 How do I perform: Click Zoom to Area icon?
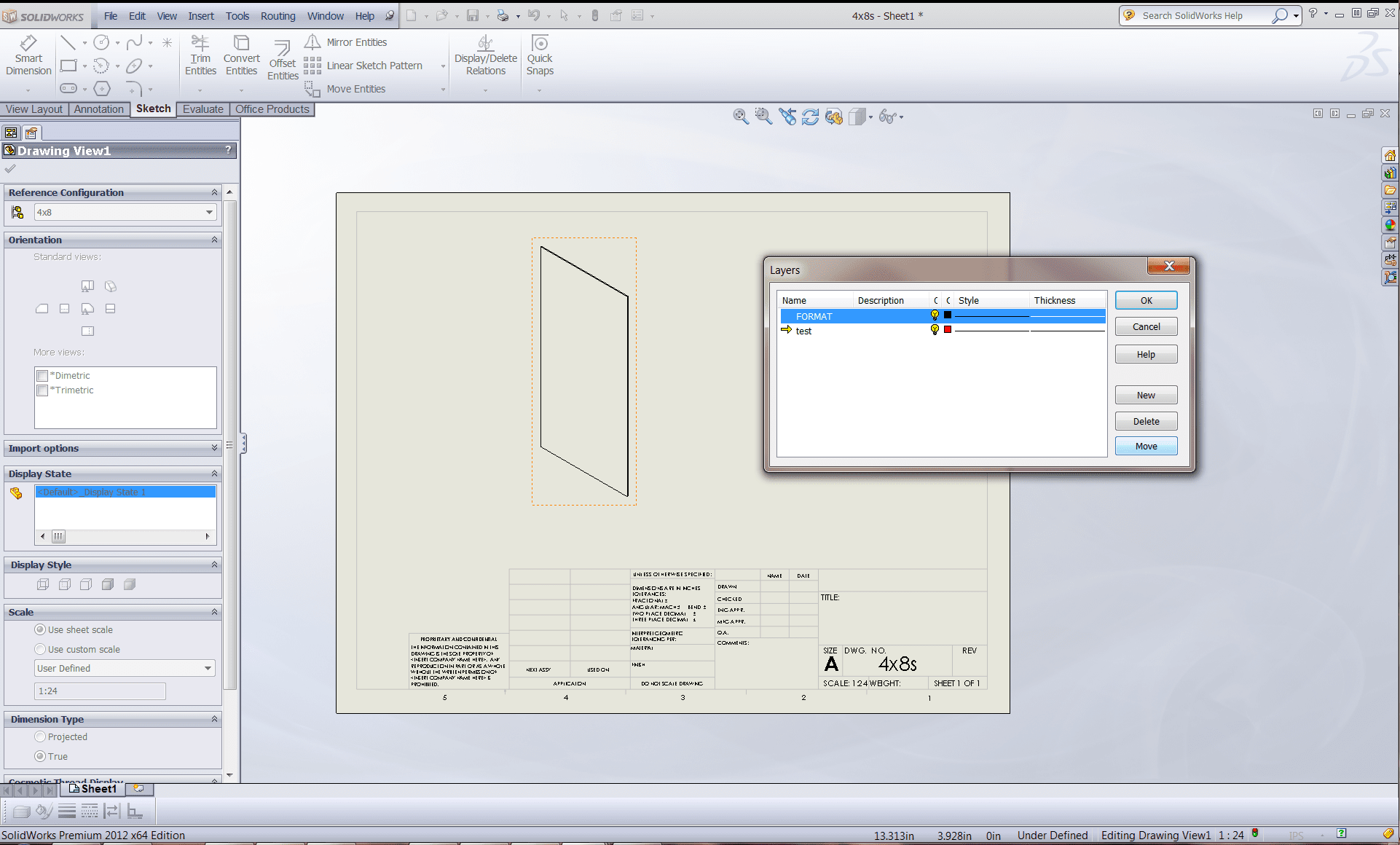(x=763, y=117)
